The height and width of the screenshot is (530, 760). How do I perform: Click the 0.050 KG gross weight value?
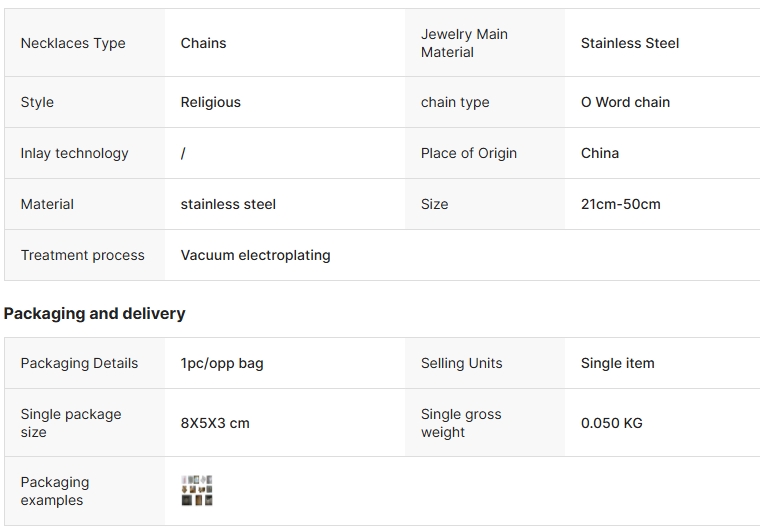[x=611, y=423]
